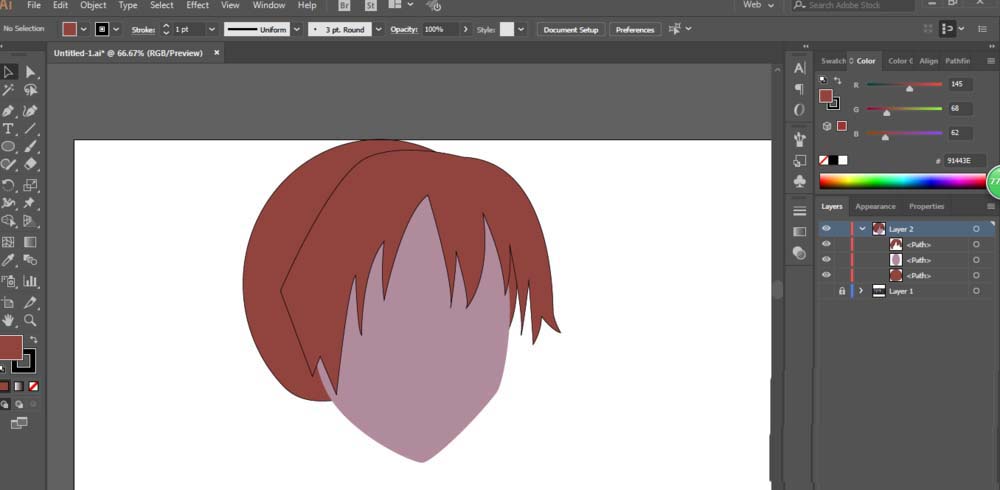The width and height of the screenshot is (1000, 490).
Task: Select the Lasso tool
Action: pyautogui.click(x=30, y=90)
